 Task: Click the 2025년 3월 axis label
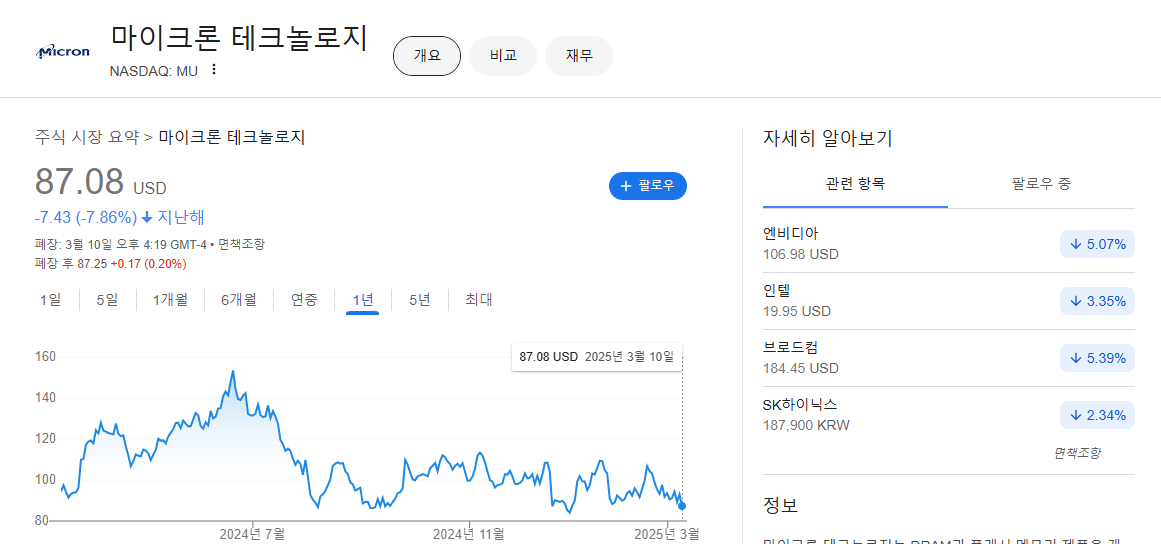[x=667, y=533]
